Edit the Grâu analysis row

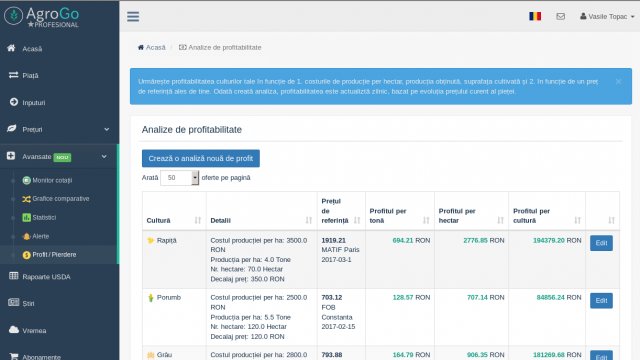[x=601, y=356]
